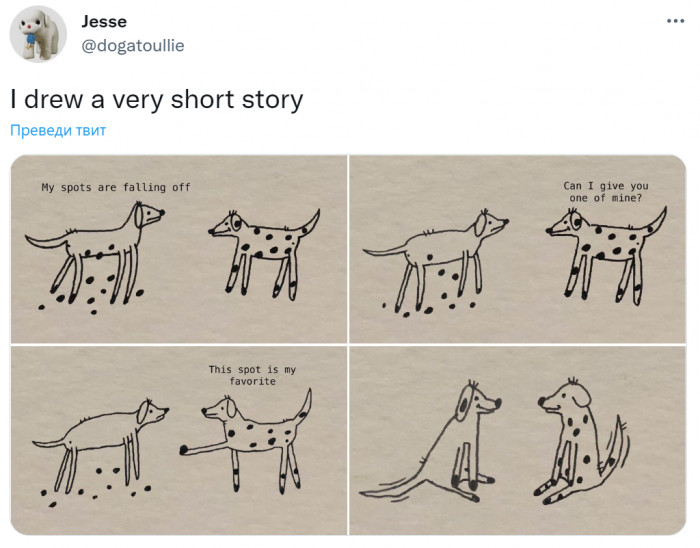Click the tweet text I drew a very short story
The width and height of the screenshot is (700, 548).
(x=157, y=99)
